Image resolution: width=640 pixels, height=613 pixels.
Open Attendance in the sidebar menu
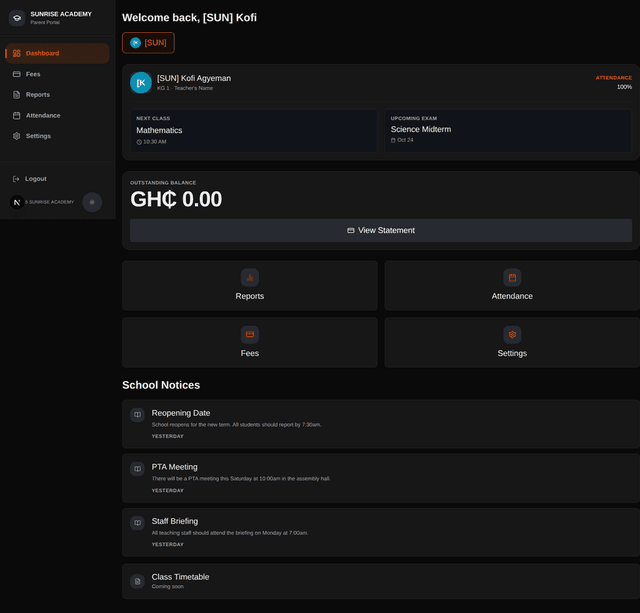pos(57,115)
